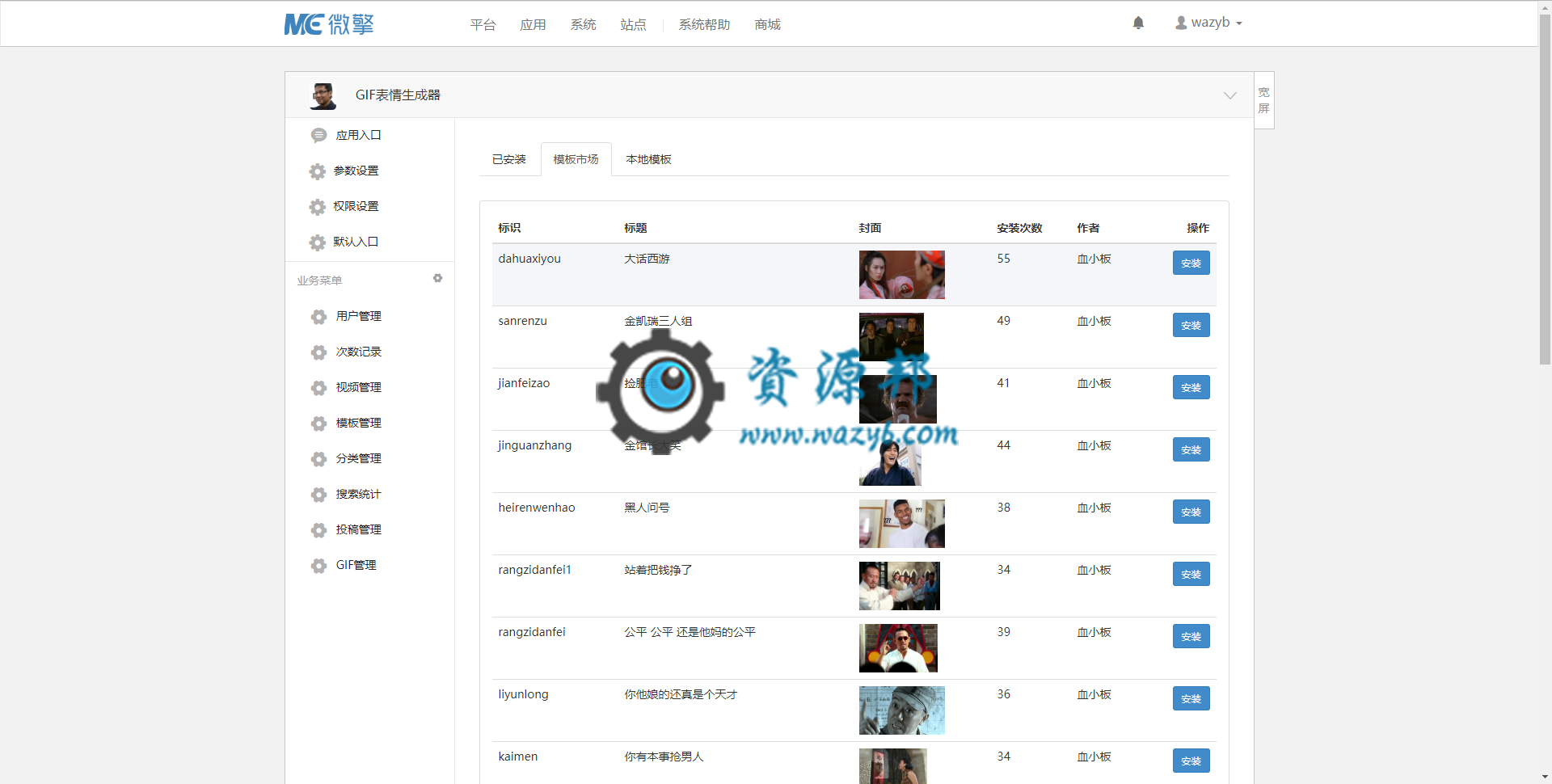Install the heirenwenhao template
Viewport: 1552px width, 784px height.
click(x=1191, y=512)
